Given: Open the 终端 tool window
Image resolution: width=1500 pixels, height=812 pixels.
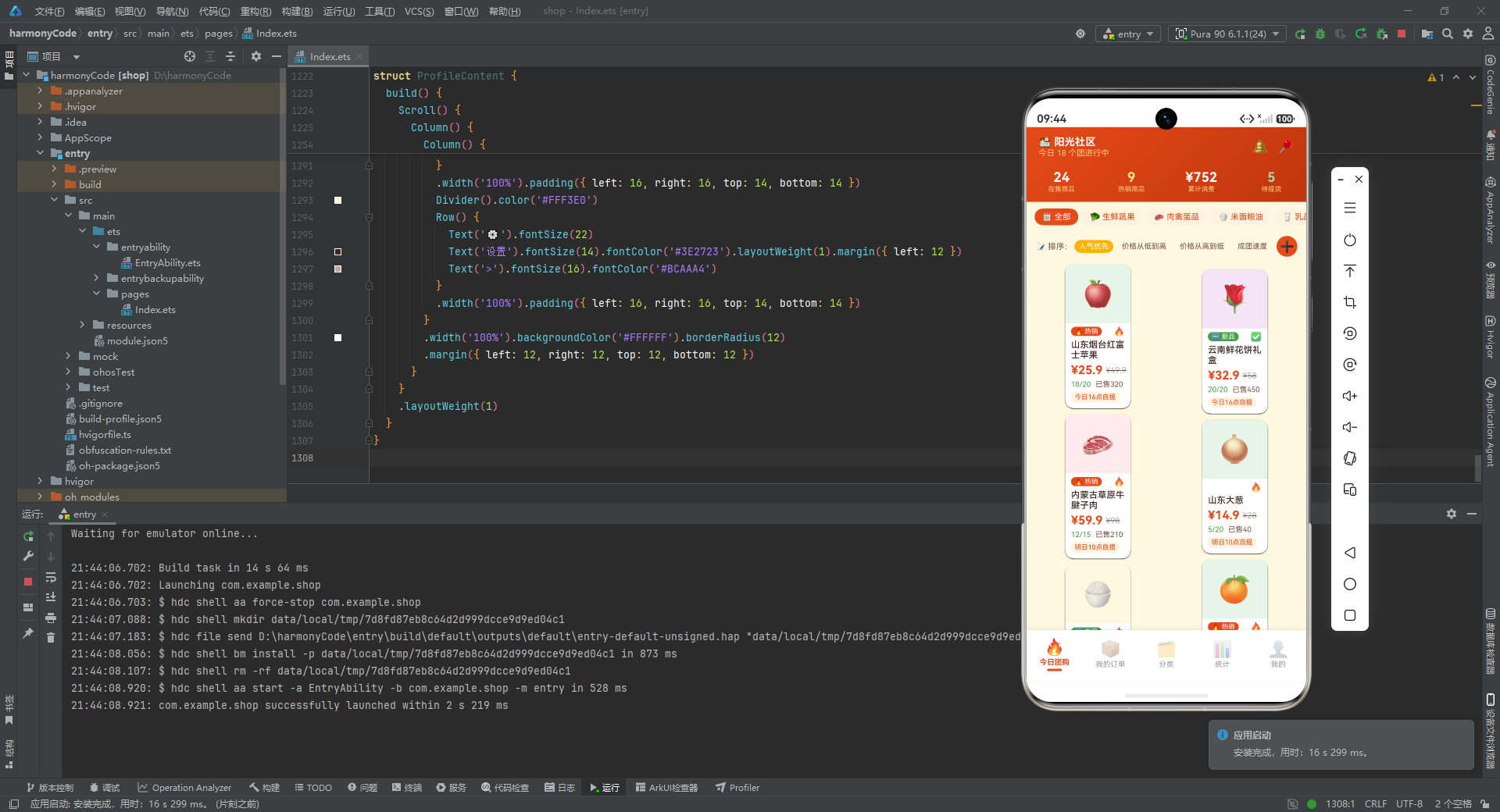Looking at the screenshot, I should pos(407,787).
